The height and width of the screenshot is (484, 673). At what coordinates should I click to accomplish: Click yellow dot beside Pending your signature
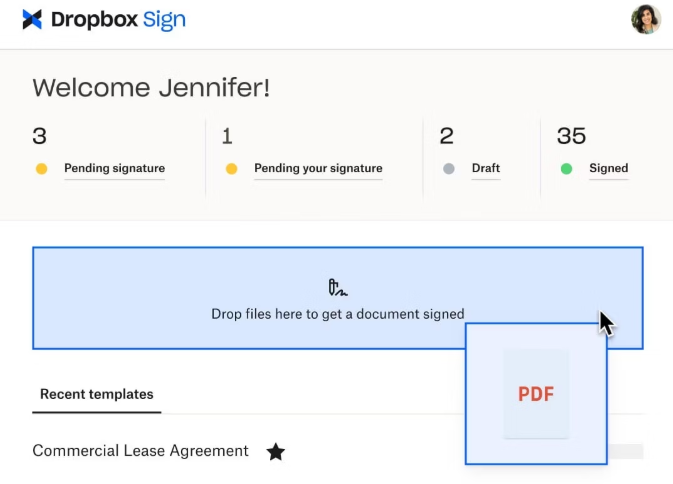coord(231,169)
